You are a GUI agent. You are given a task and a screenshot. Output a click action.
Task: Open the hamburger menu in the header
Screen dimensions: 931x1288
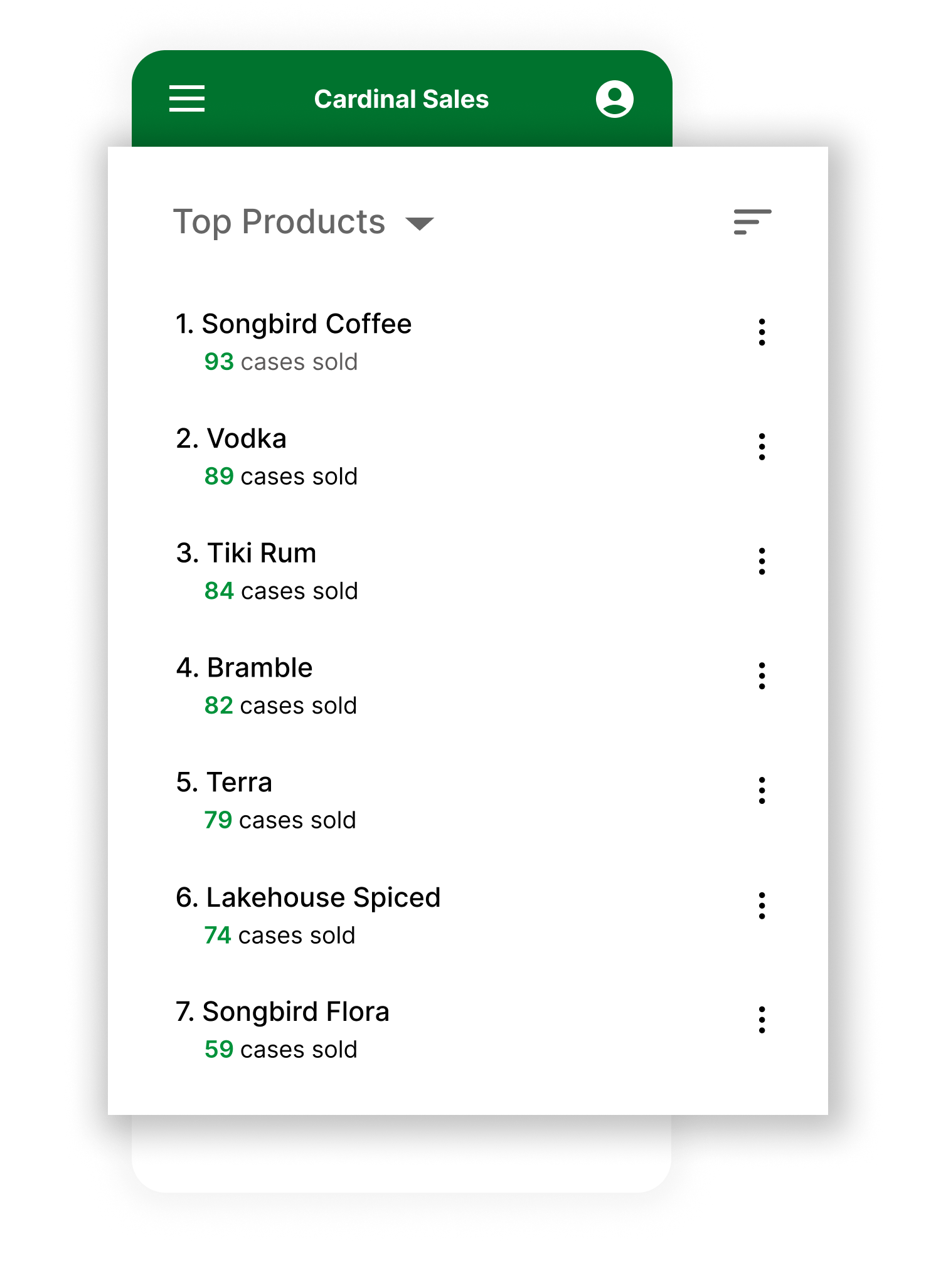[x=187, y=98]
